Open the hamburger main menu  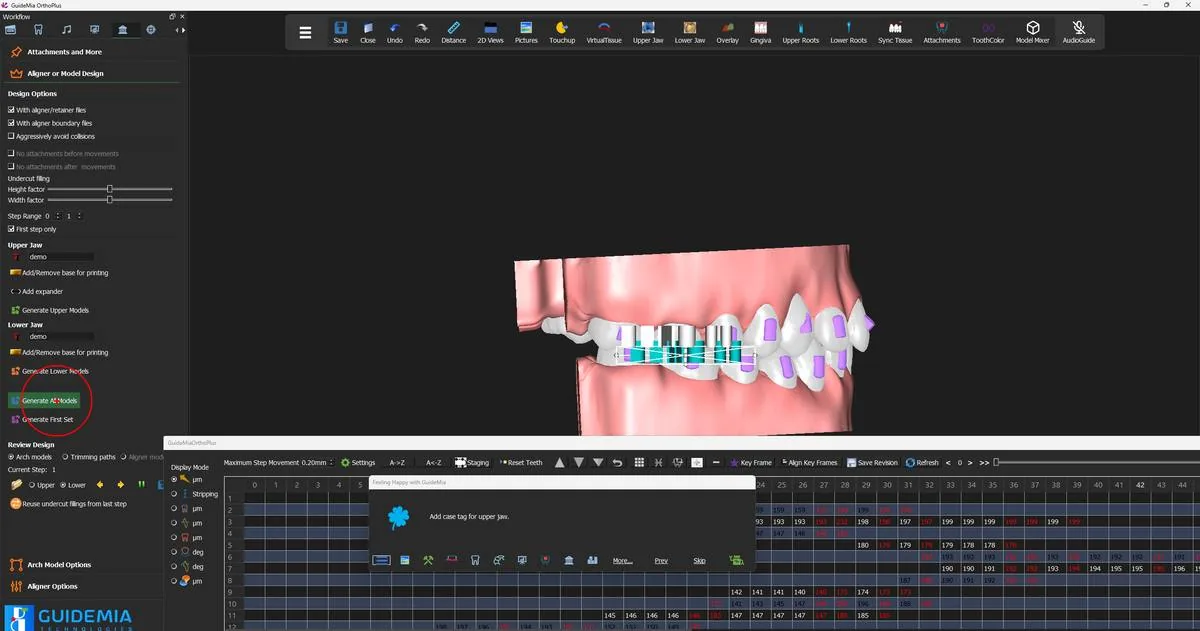pos(305,32)
